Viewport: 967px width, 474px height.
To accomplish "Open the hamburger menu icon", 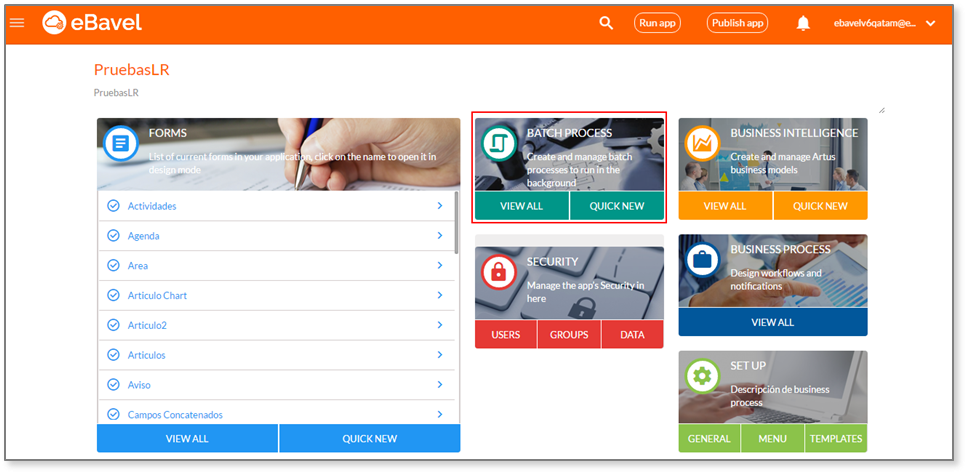I will [17, 23].
